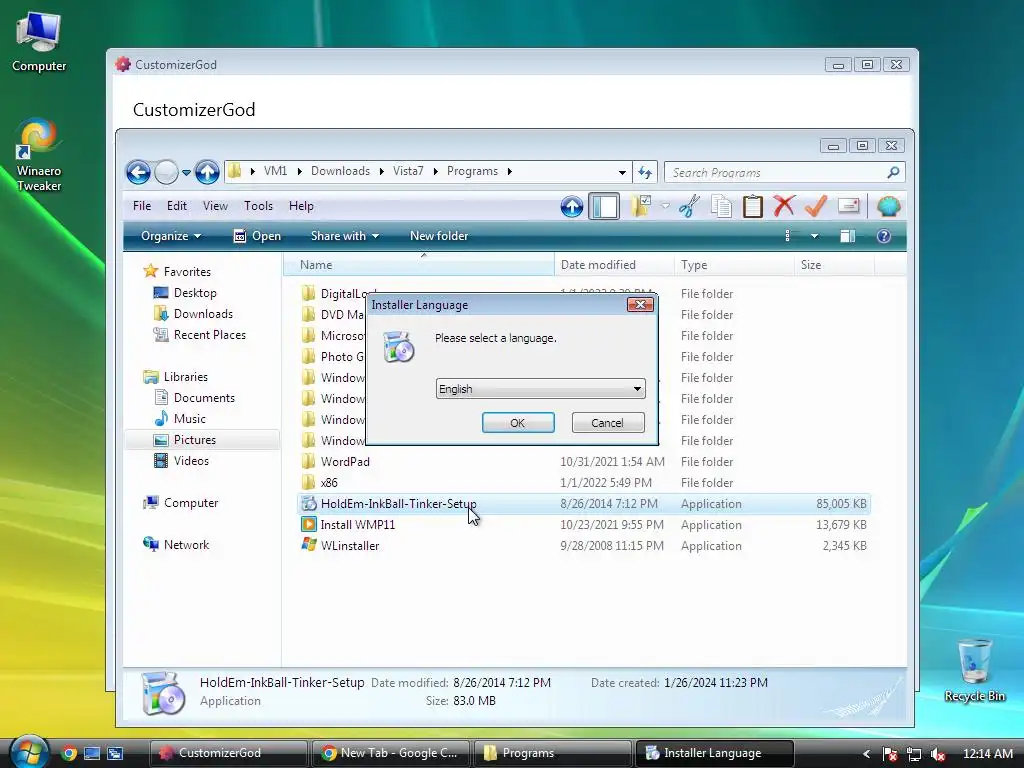Image resolution: width=1024 pixels, height=768 pixels.
Task: Click the envelope E-mail icon
Action: click(x=848, y=206)
